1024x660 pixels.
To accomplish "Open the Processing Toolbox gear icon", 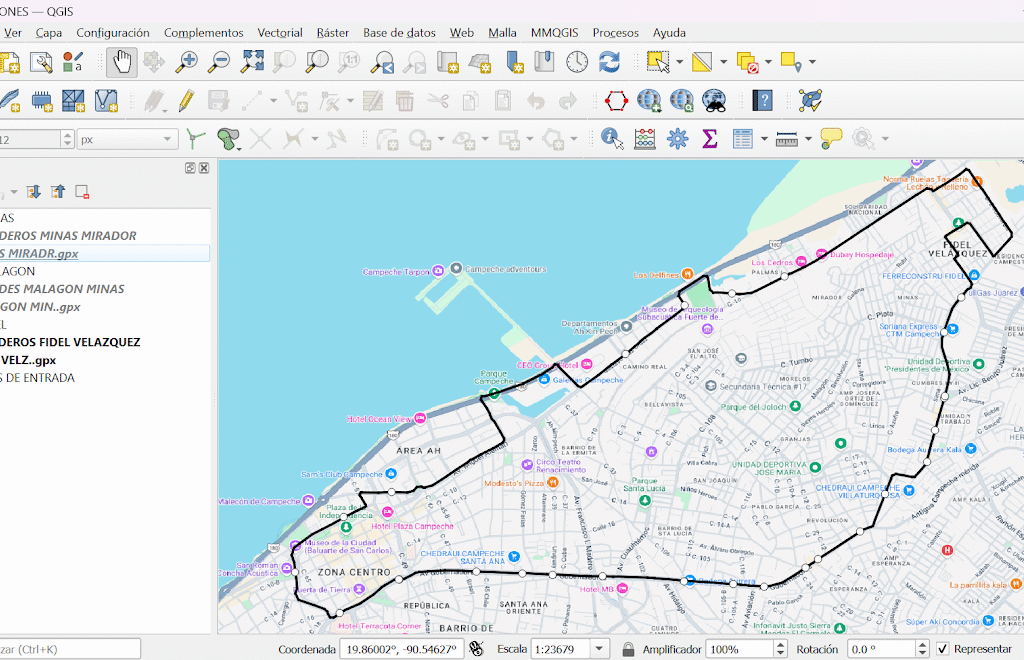I will [x=678, y=138].
